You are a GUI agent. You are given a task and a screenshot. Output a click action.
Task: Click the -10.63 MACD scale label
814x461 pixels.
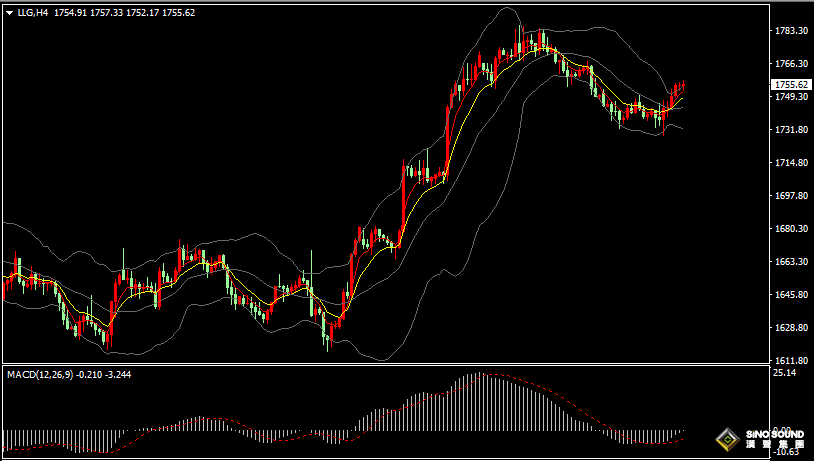click(786, 452)
